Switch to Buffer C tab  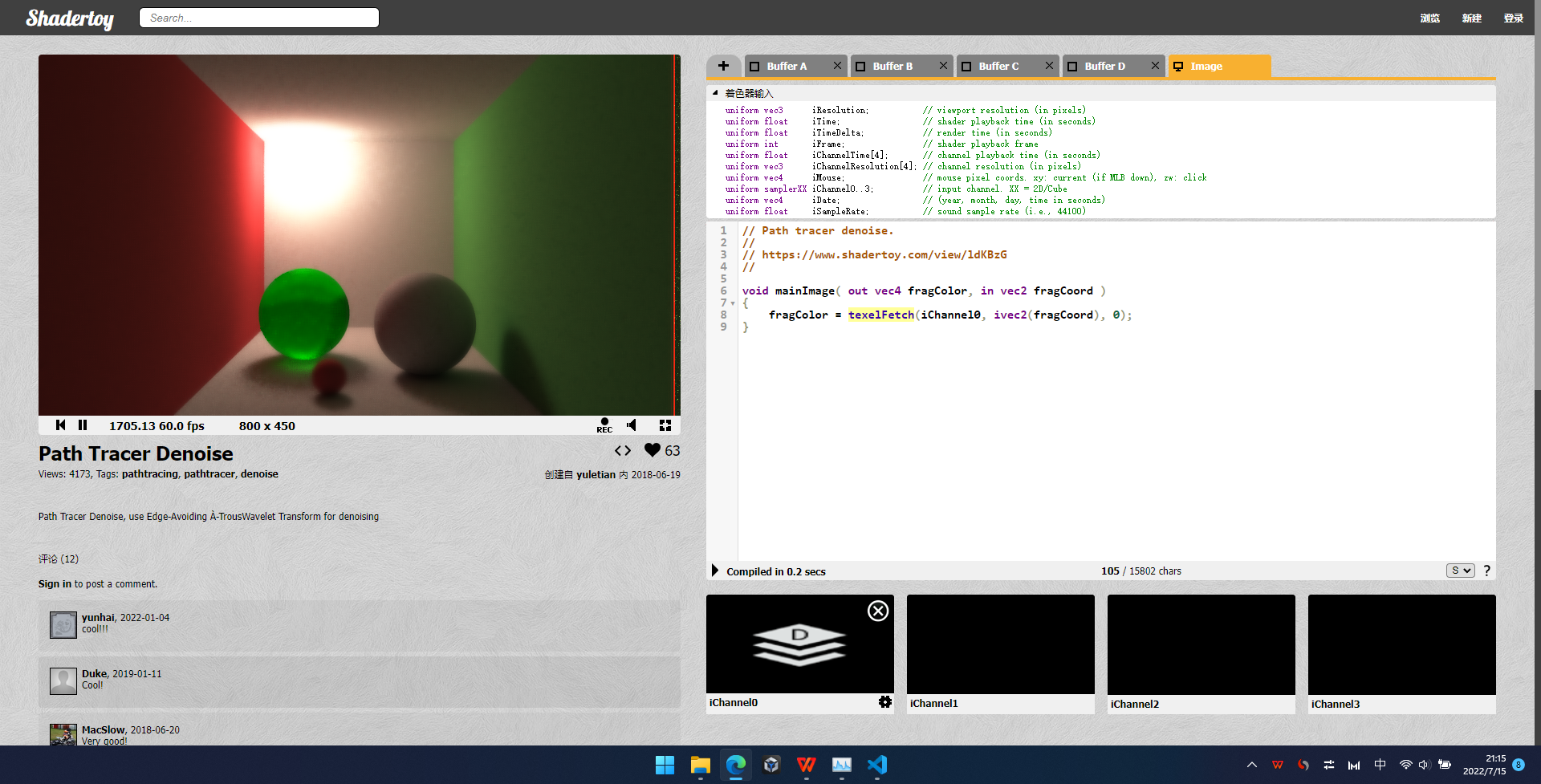tap(998, 66)
